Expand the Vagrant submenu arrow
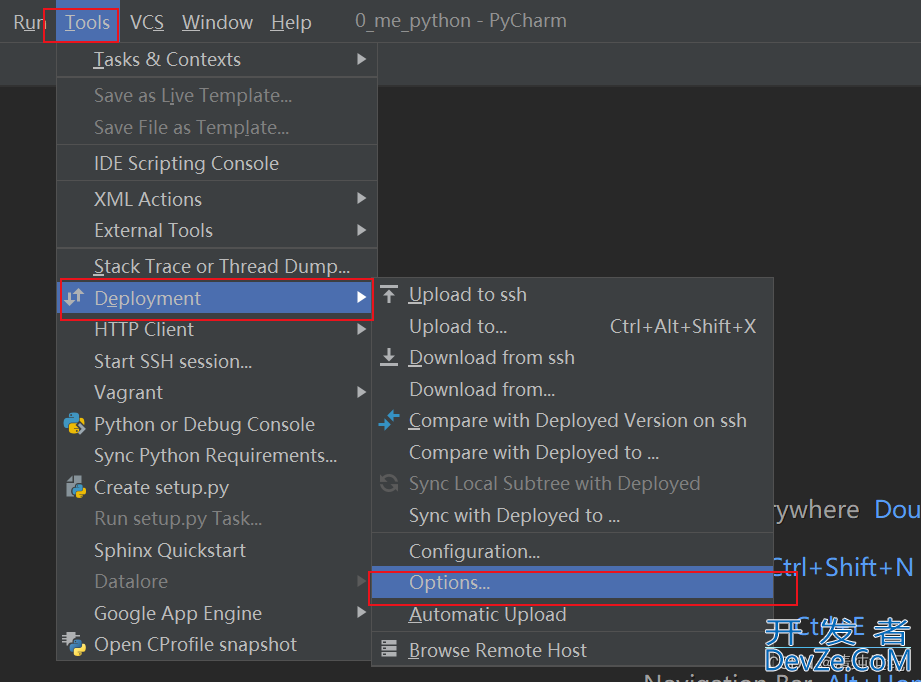The image size is (921, 682). coord(362,392)
